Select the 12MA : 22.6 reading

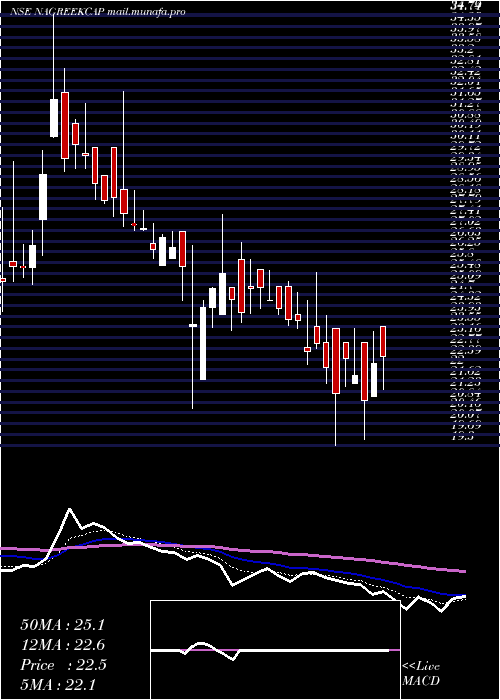(62, 645)
